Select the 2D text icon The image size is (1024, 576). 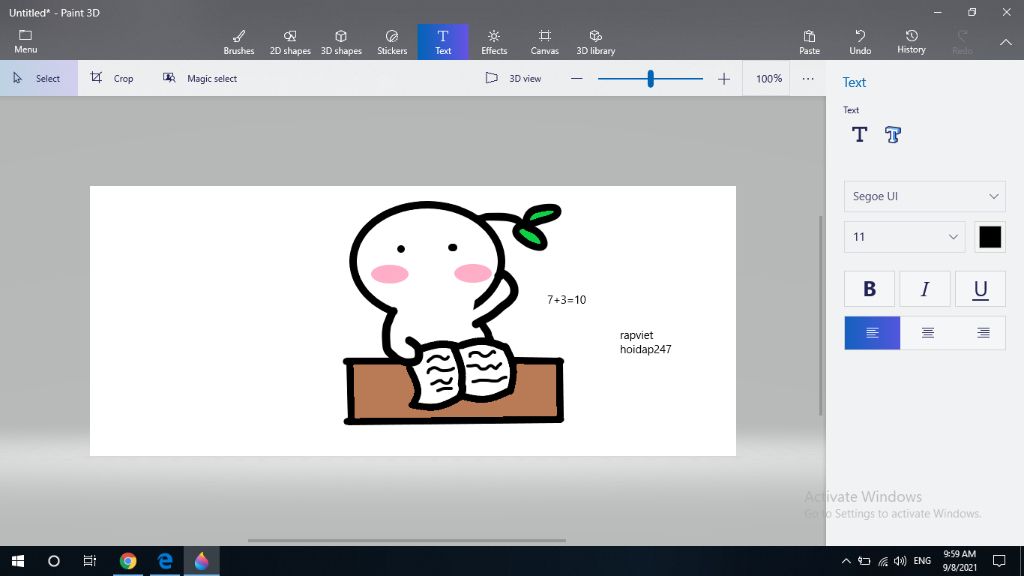[859, 135]
